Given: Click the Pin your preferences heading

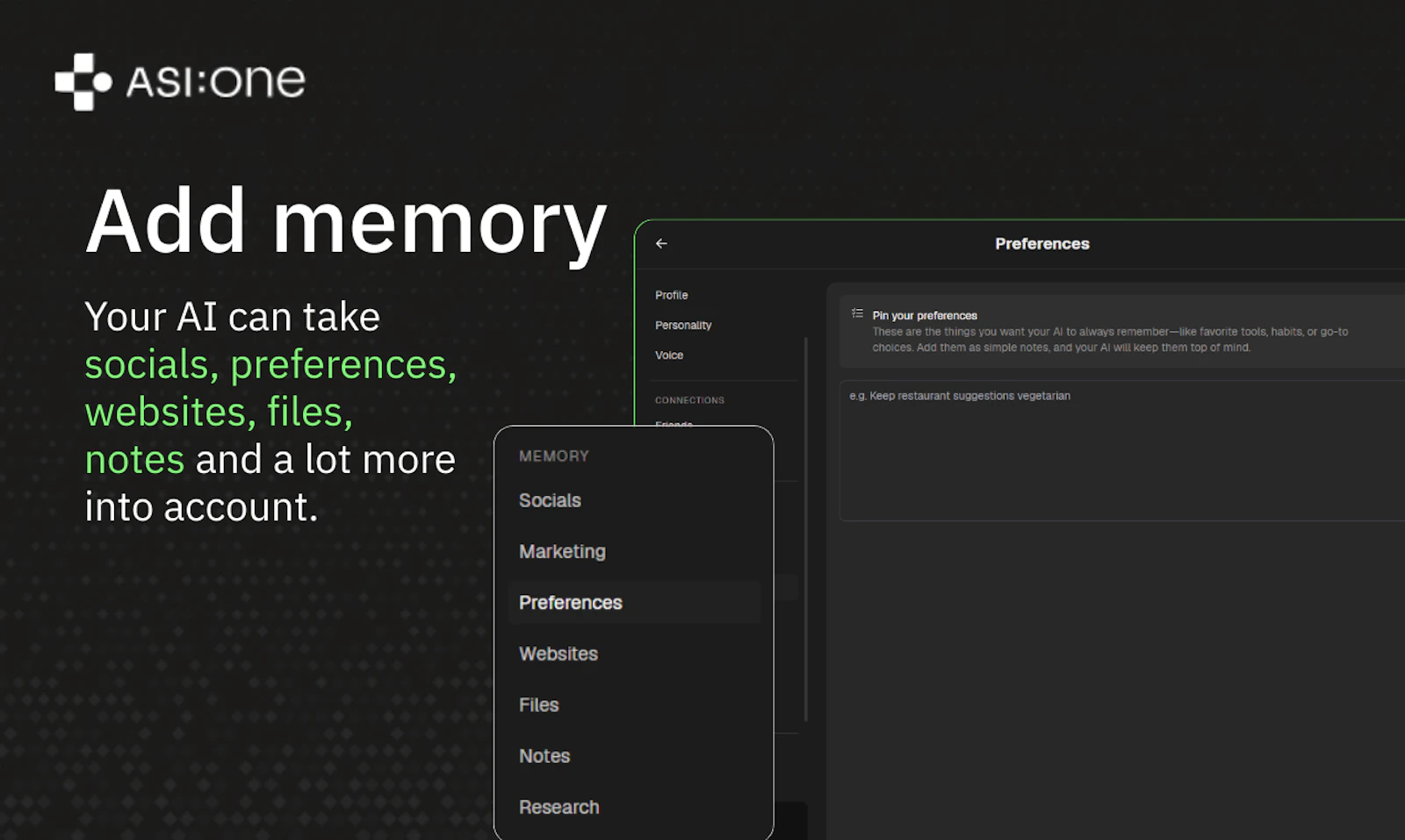Looking at the screenshot, I should (x=924, y=314).
